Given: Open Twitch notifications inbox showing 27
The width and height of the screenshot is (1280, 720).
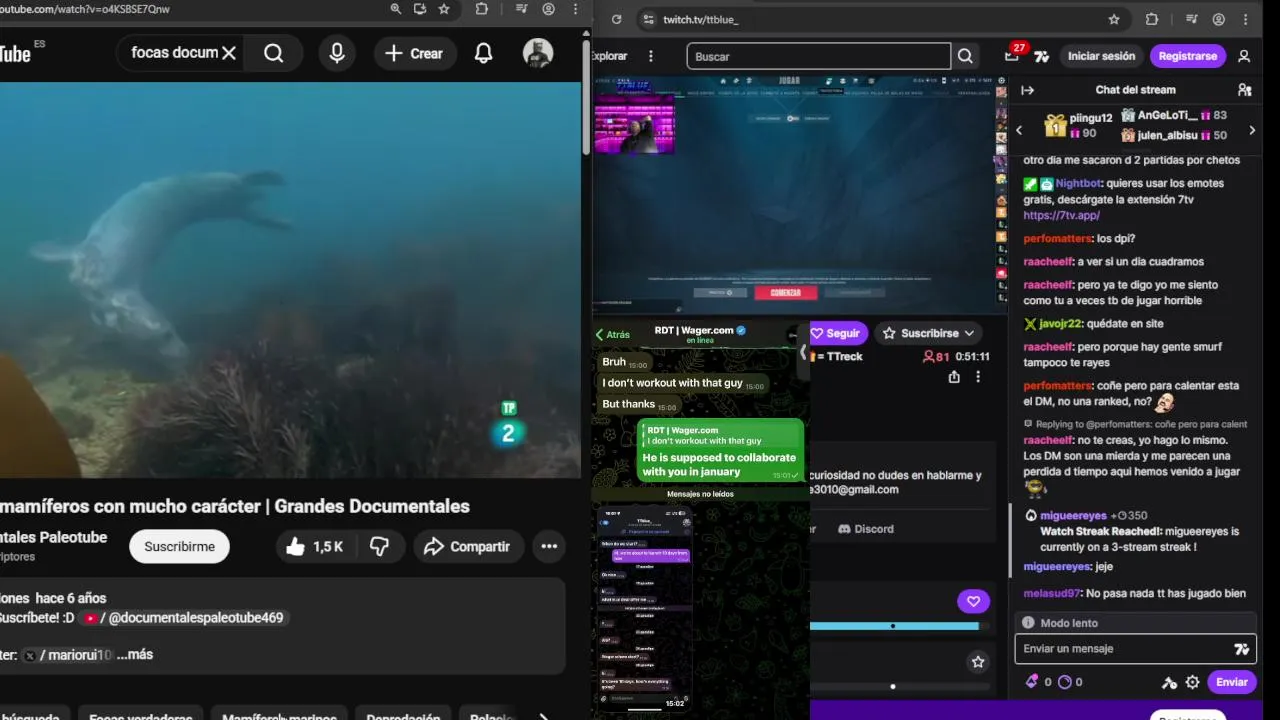Looking at the screenshot, I should click(1012, 56).
